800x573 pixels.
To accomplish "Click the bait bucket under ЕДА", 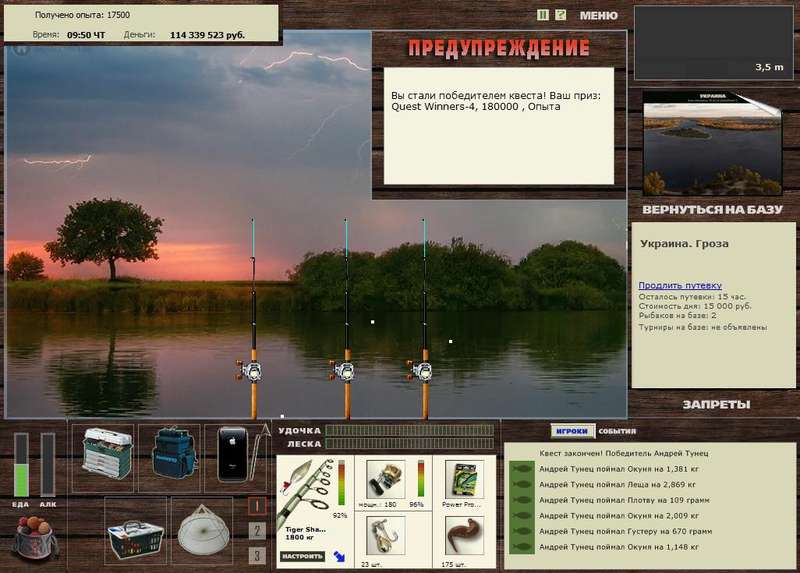I will point(35,537).
